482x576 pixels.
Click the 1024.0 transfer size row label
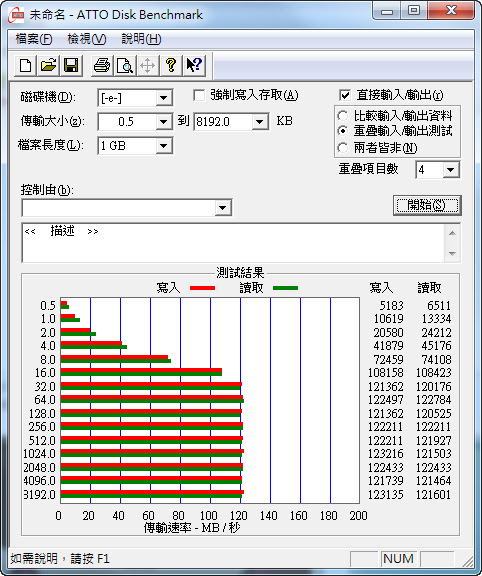(39, 454)
